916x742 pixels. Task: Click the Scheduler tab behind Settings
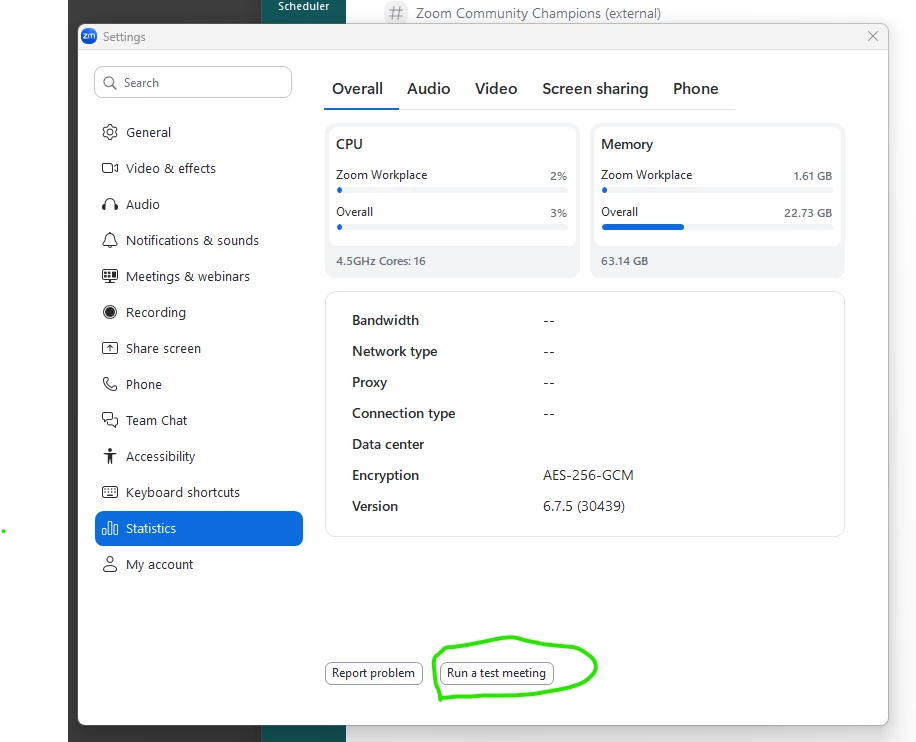click(303, 7)
